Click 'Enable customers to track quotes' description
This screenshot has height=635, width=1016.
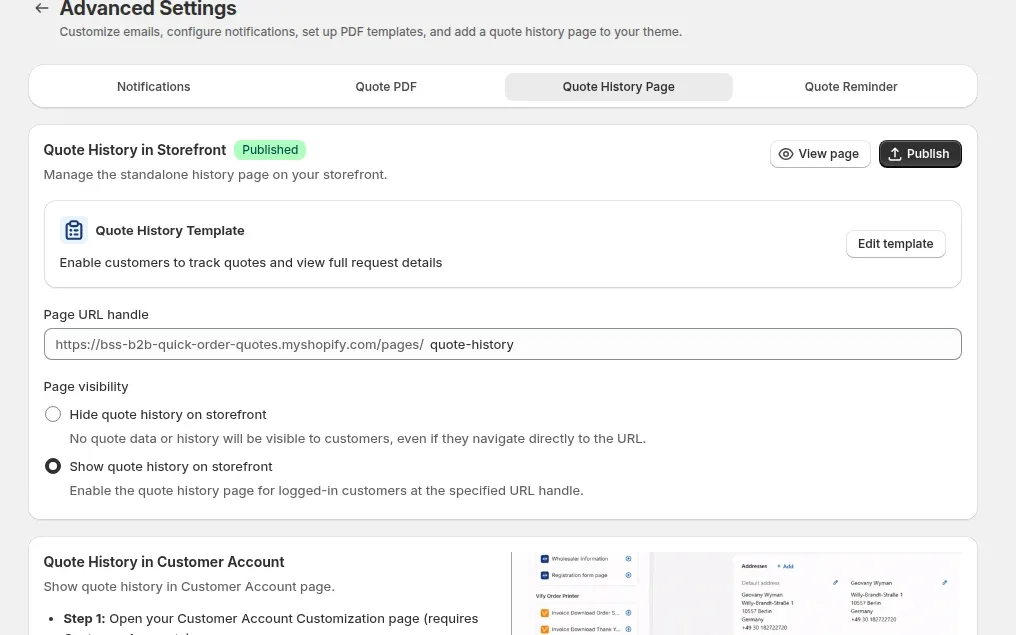251,262
